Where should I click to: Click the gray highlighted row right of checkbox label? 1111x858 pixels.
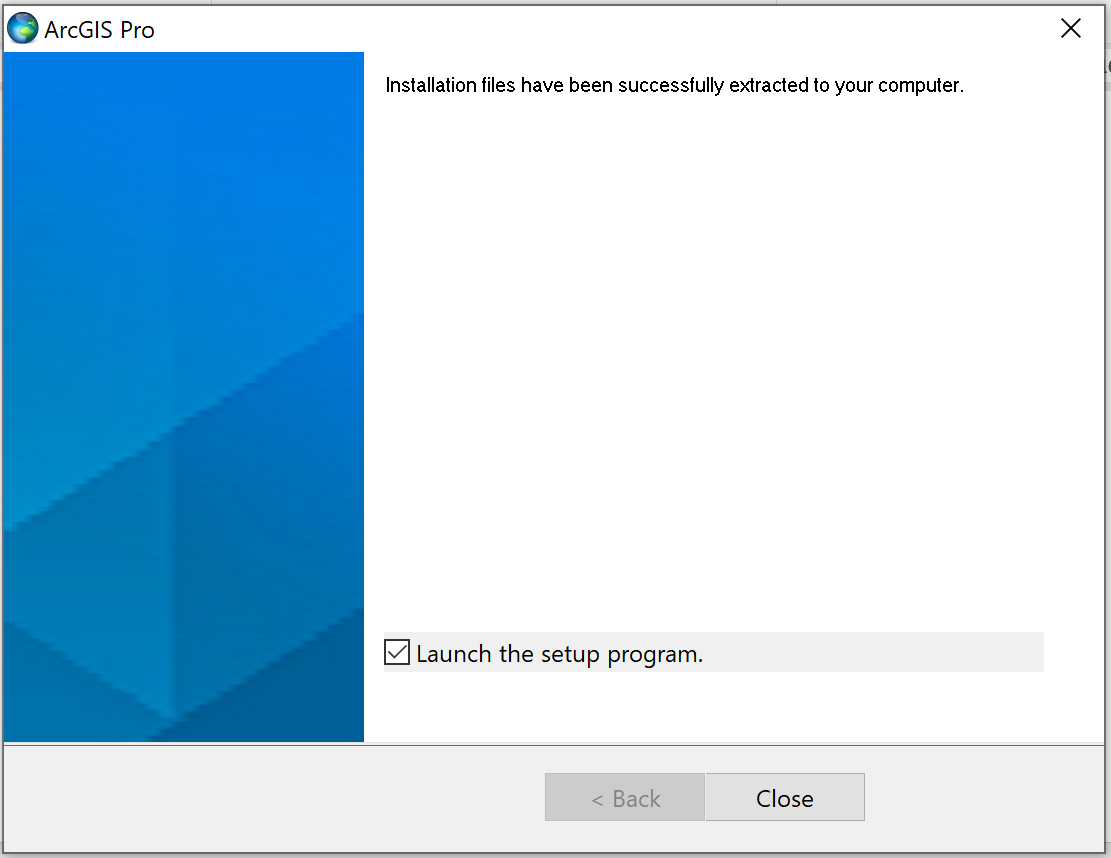coord(873,652)
